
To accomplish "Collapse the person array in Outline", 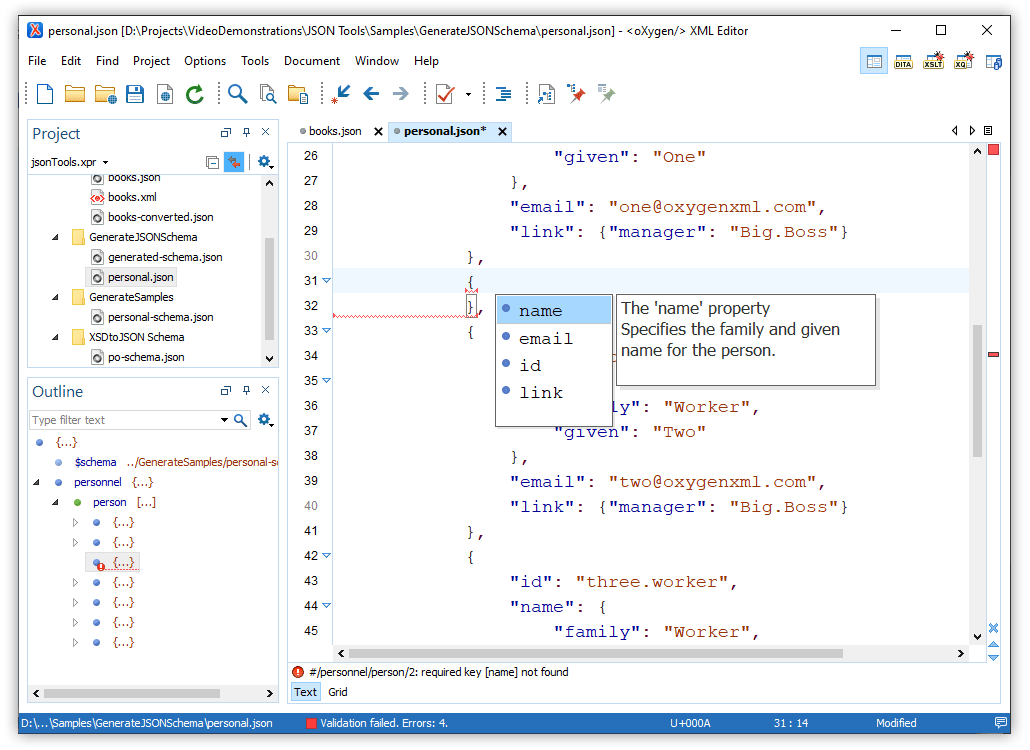I will pyautogui.click(x=55, y=502).
